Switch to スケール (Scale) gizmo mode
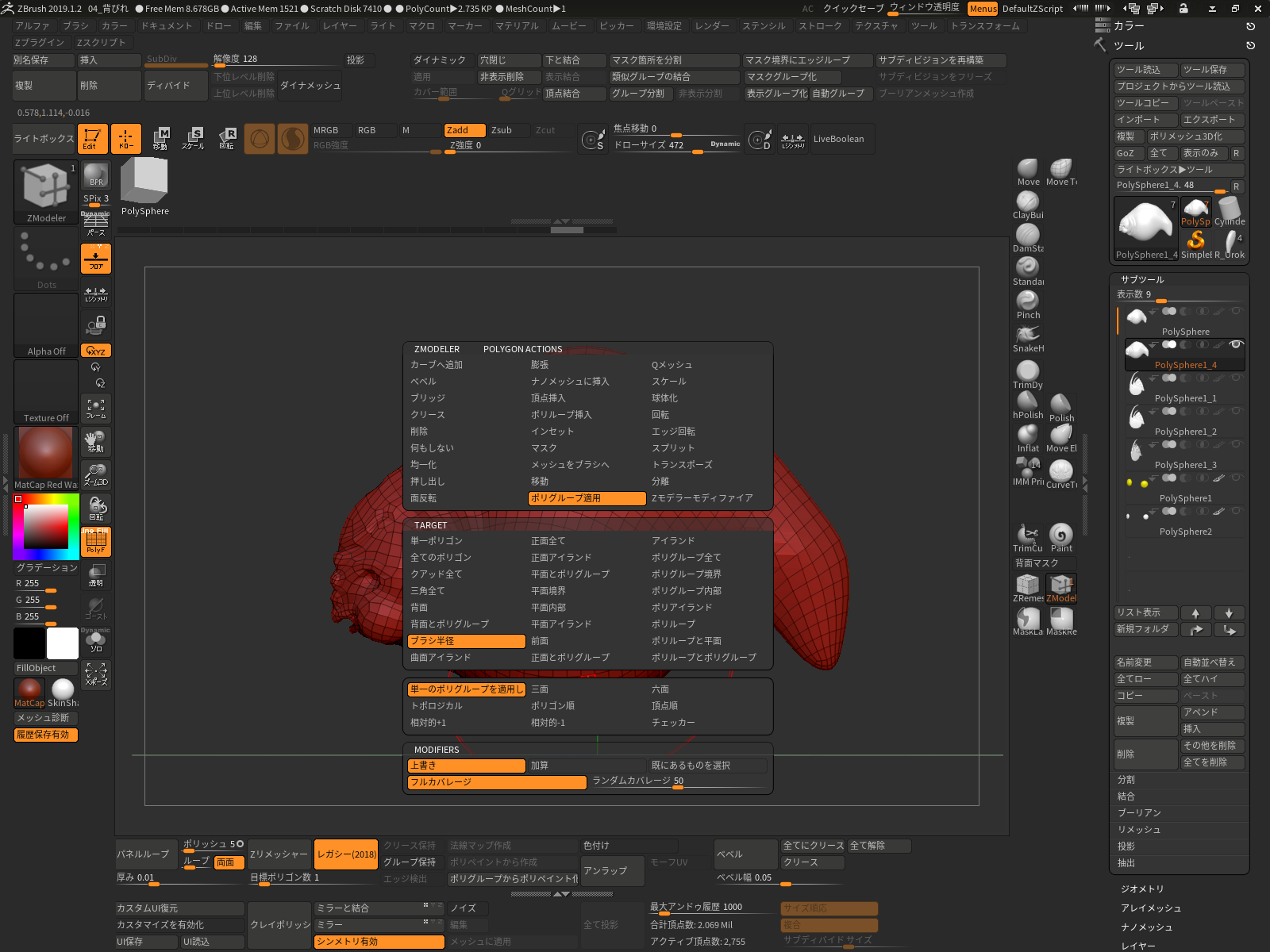This screenshot has height=952, width=1270. tap(193, 139)
